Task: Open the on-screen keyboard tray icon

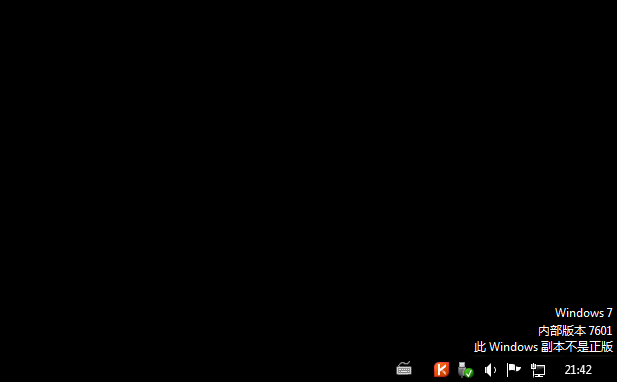Action: pos(404,369)
